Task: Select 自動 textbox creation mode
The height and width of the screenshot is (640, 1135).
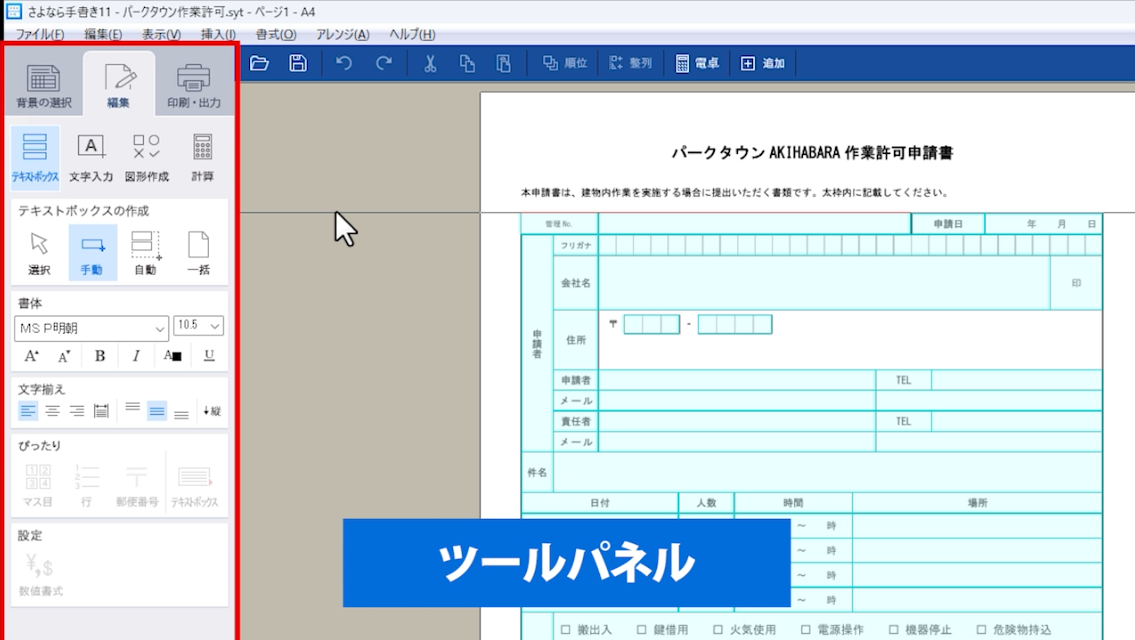Action: pyautogui.click(x=145, y=252)
